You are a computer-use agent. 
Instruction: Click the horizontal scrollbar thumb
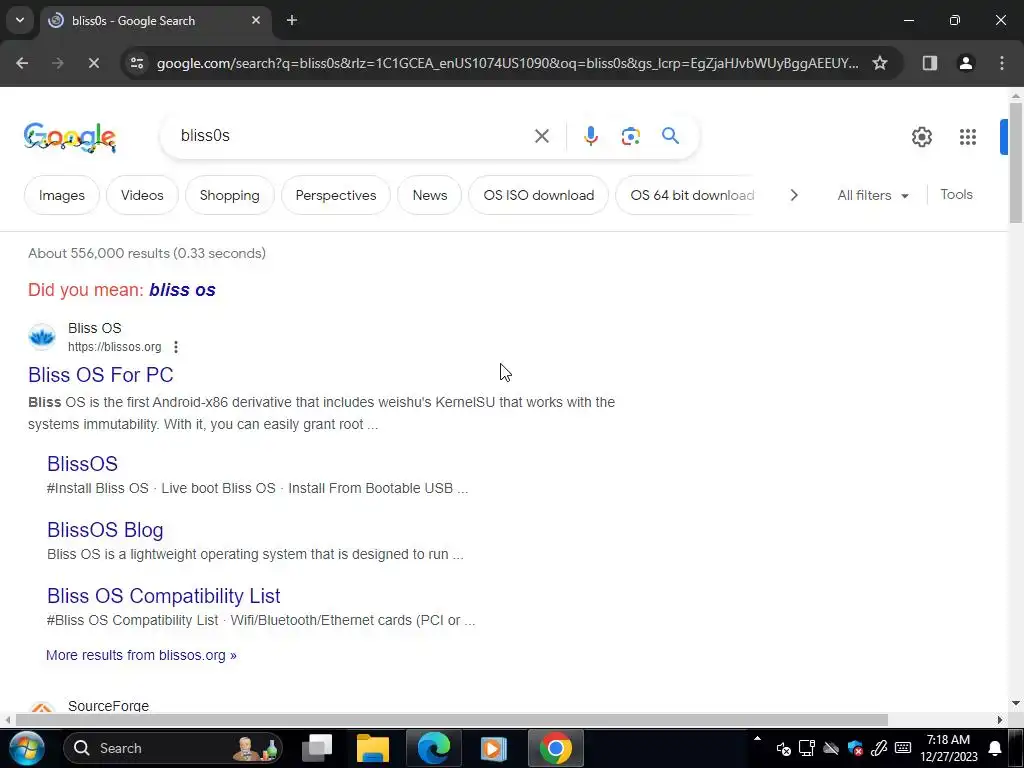point(452,720)
